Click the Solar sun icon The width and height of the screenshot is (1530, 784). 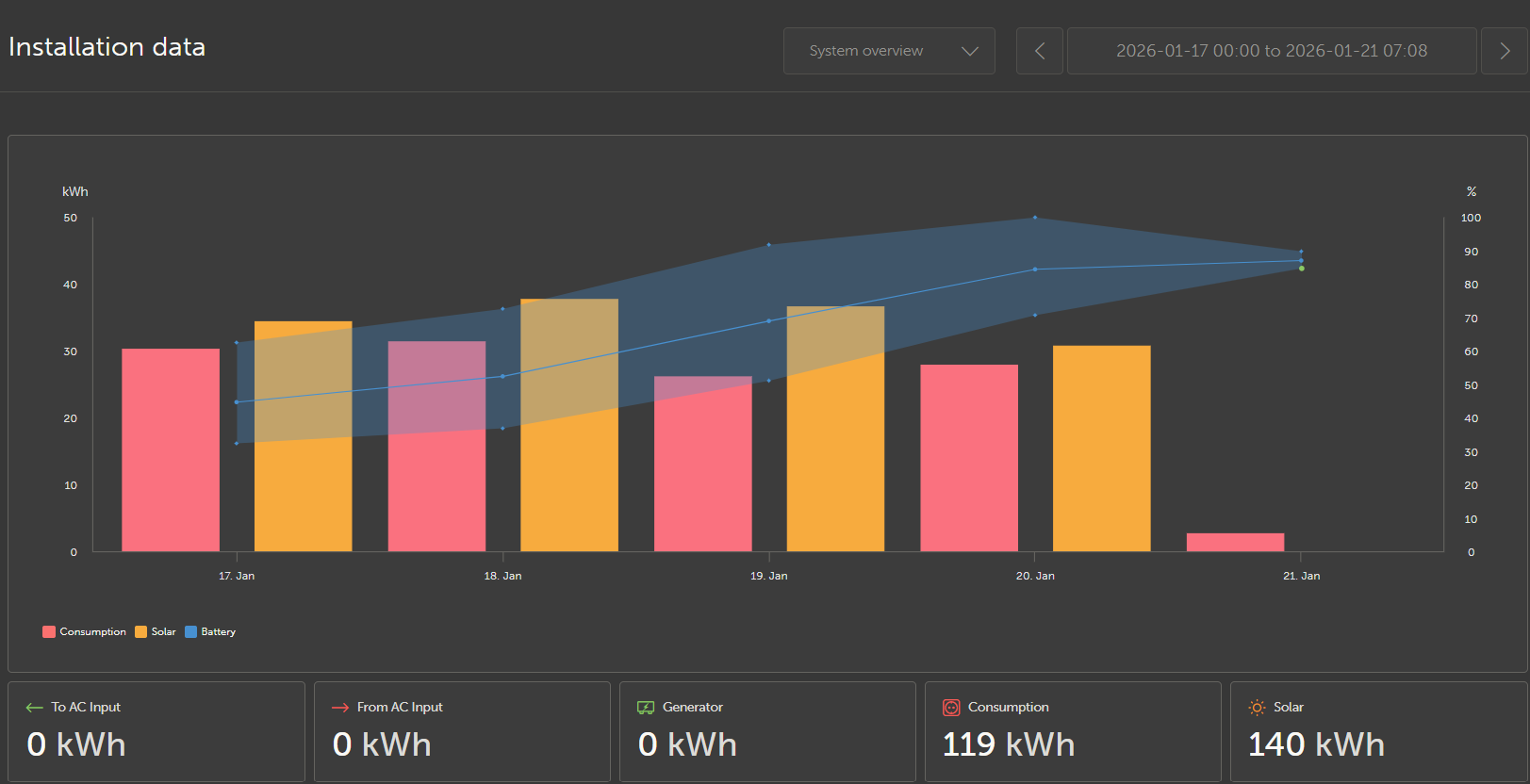coord(1257,708)
